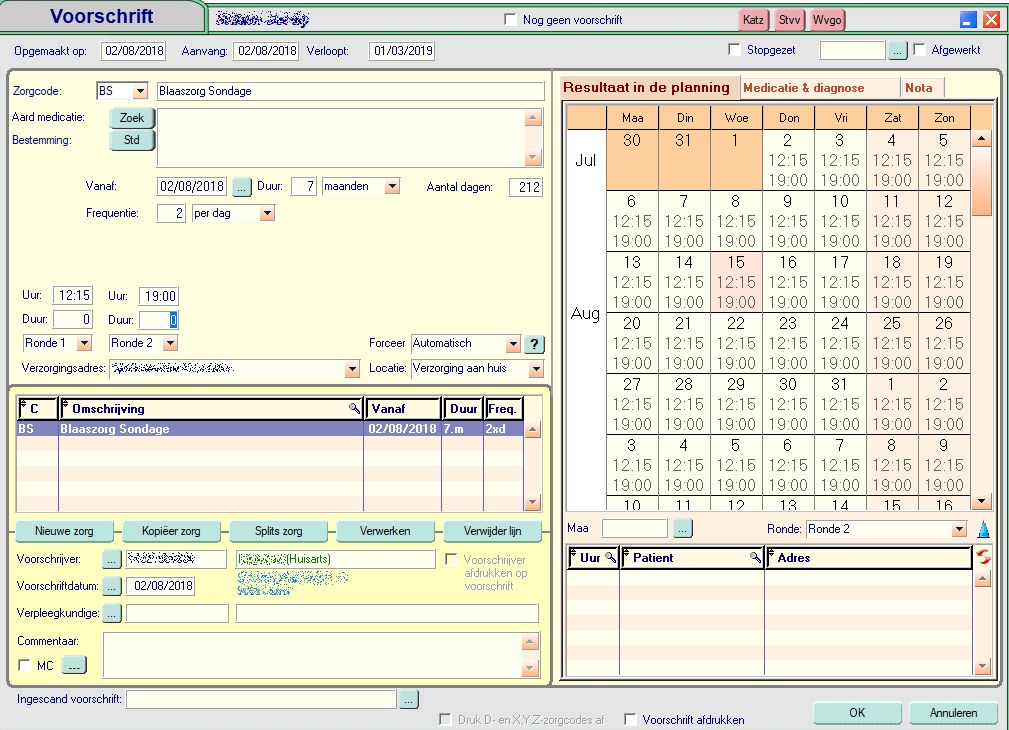Open the Voorschrijver lookup button
Screen dimensions: 1009x730
111,559
